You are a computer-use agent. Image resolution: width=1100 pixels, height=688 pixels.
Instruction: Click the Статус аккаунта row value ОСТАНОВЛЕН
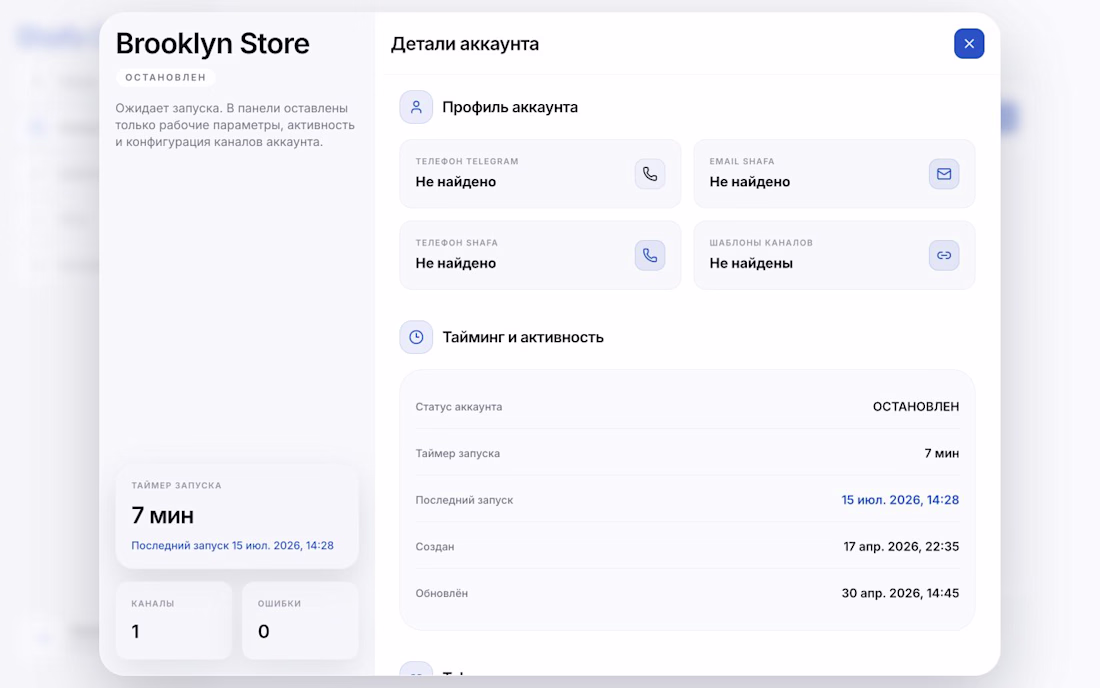pyautogui.click(x=915, y=407)
